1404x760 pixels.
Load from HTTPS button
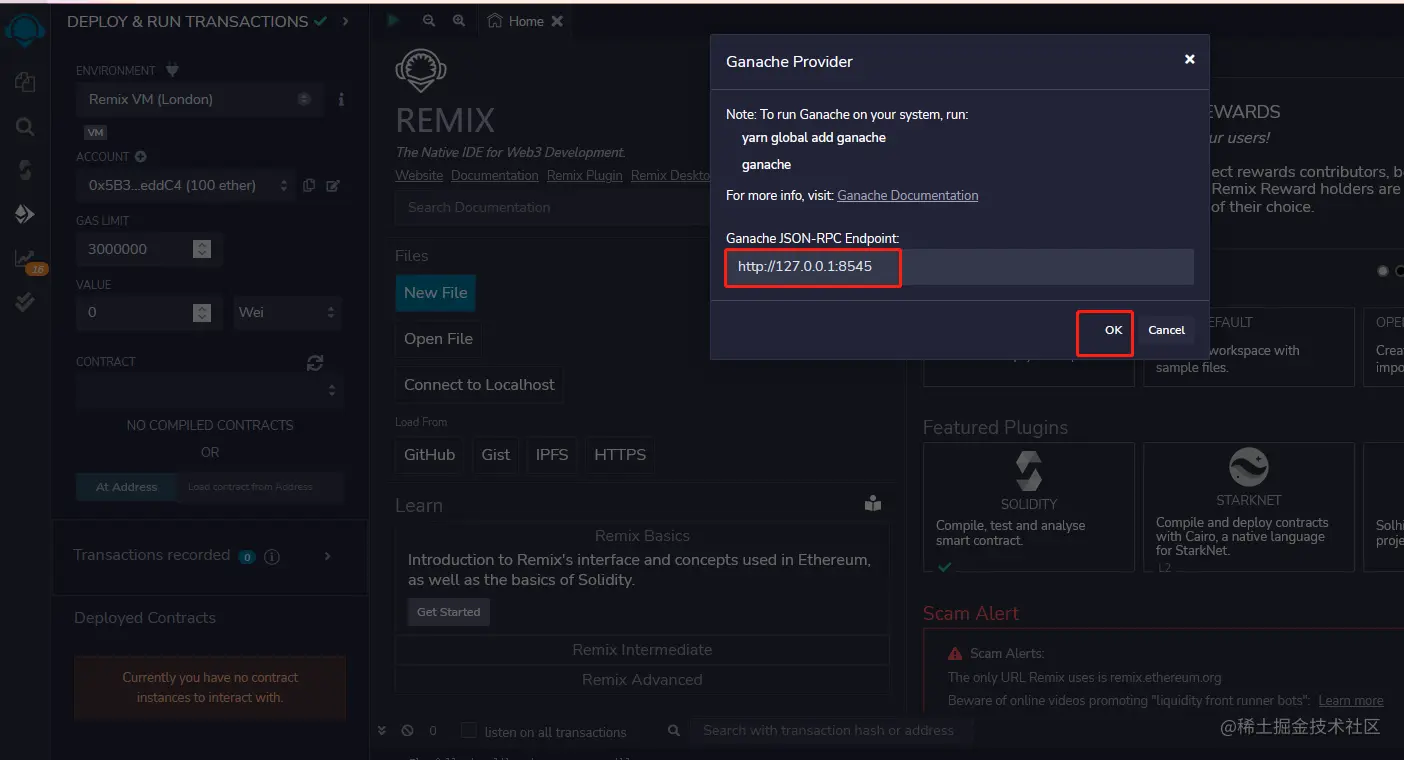pyautogui.click(x=620, y=455)
